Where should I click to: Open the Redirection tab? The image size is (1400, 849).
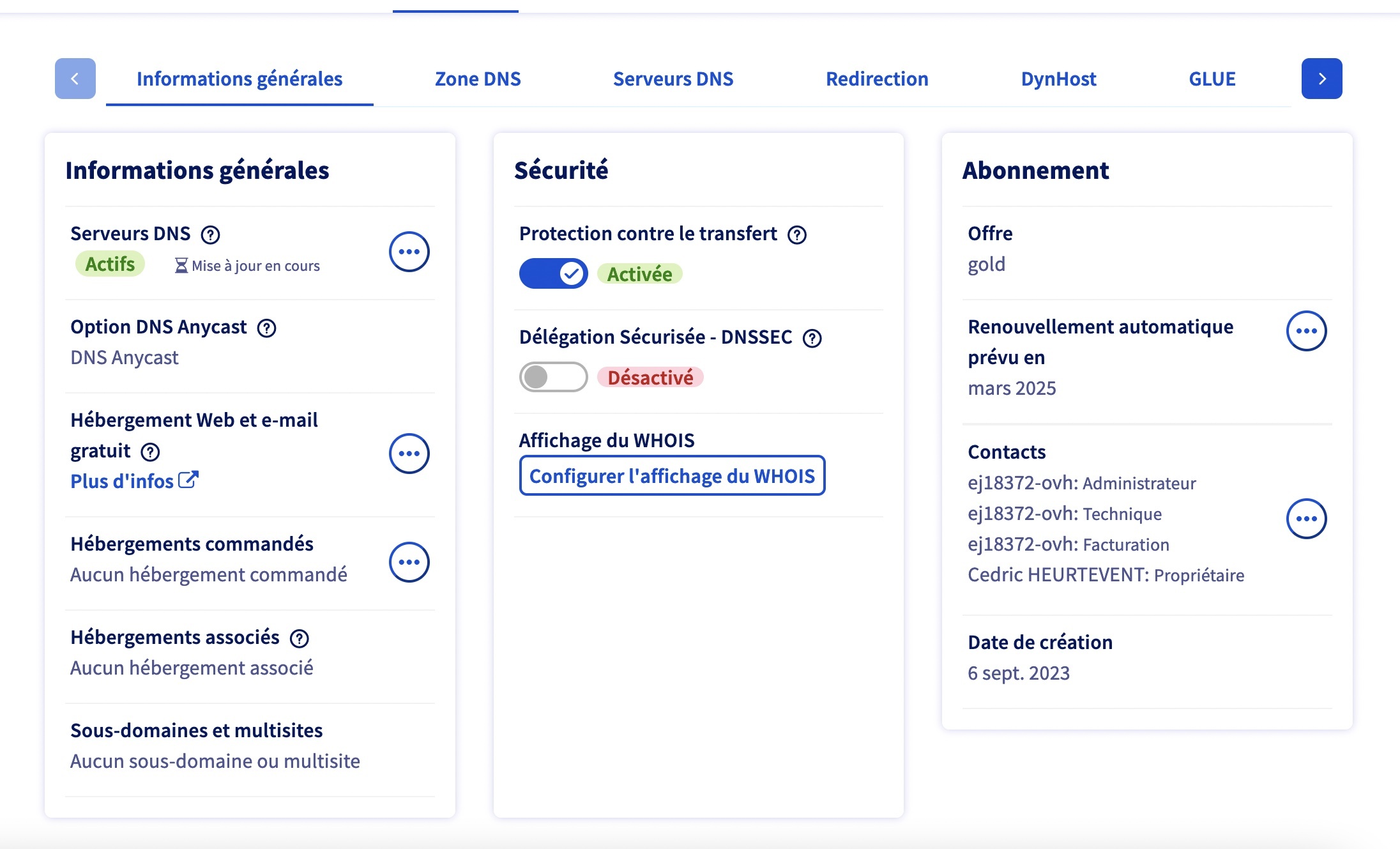877,79
